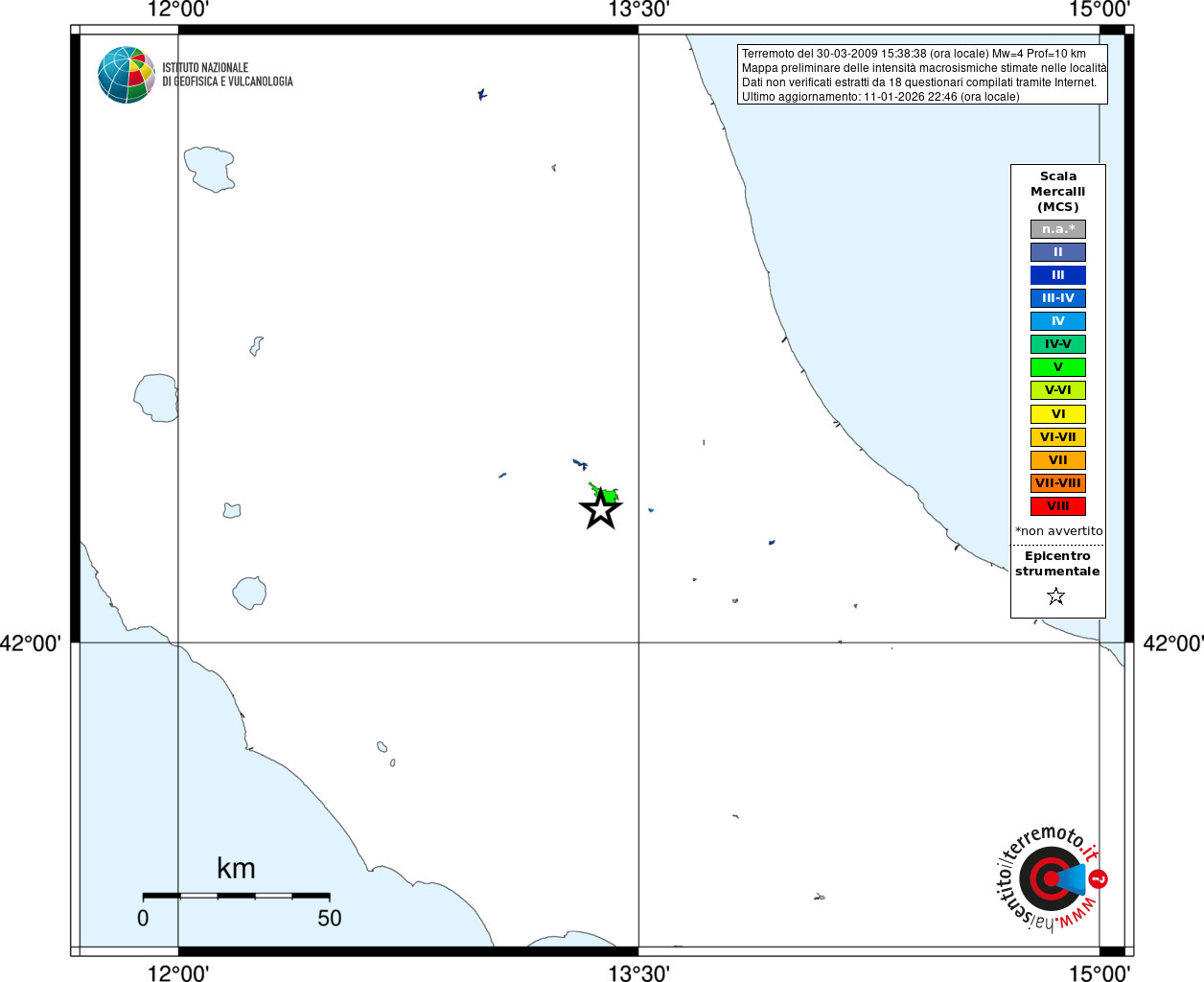The width and height of the screenshot is (1204, 982).
Task: Click the top 12°00' longitude label
Action: click(x=178, y=10)
